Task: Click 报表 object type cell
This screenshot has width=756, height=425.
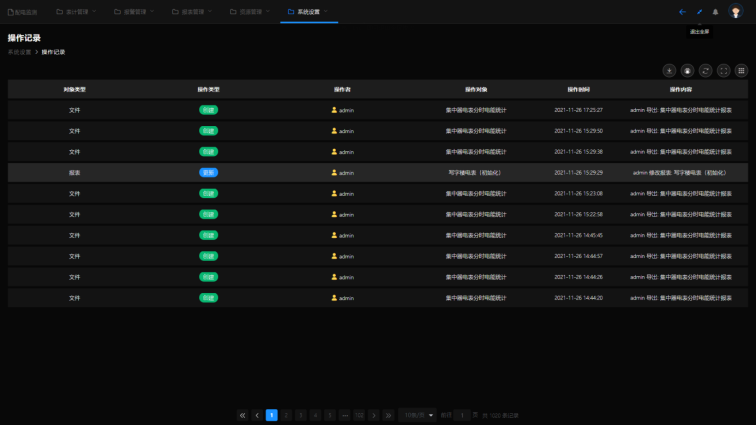Action: (x=74, y=173)
